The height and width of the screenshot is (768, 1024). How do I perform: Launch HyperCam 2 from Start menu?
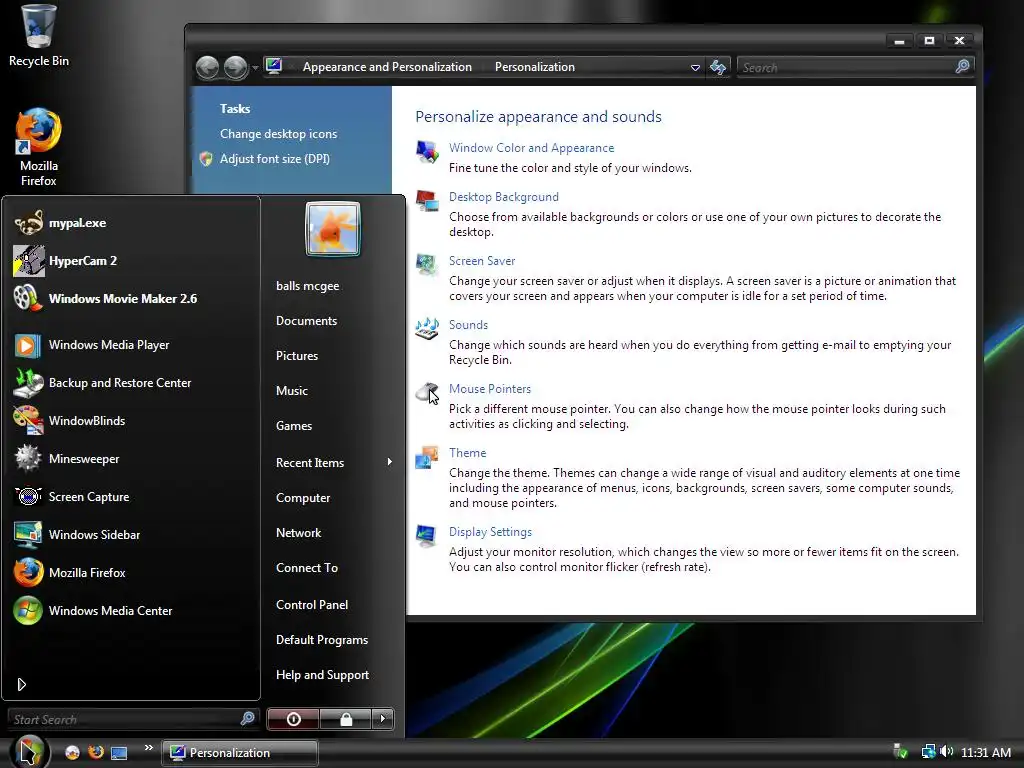tap(131, 261)
